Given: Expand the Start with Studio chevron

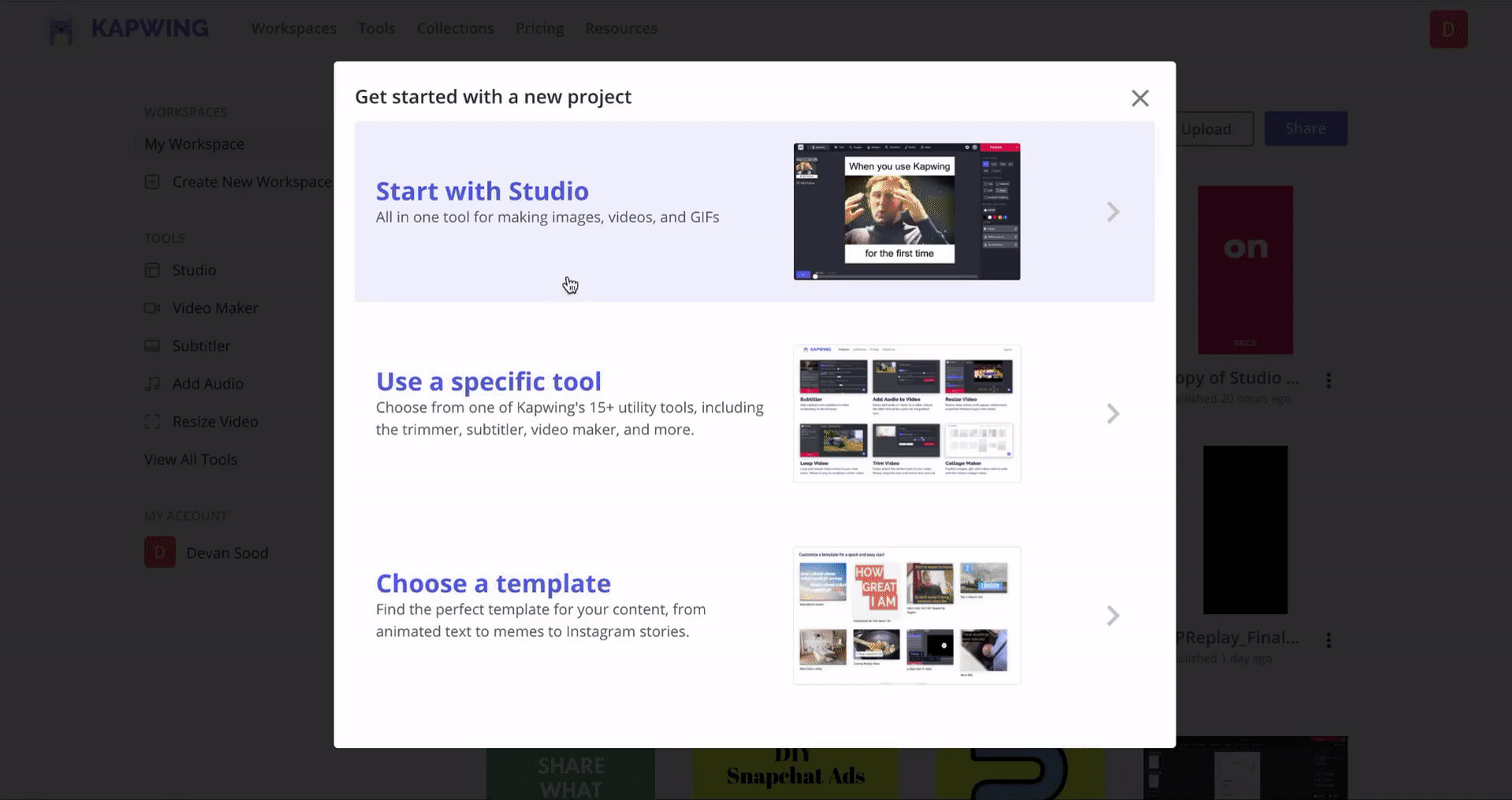Looking at the screenshot, I should point(1112,212).
